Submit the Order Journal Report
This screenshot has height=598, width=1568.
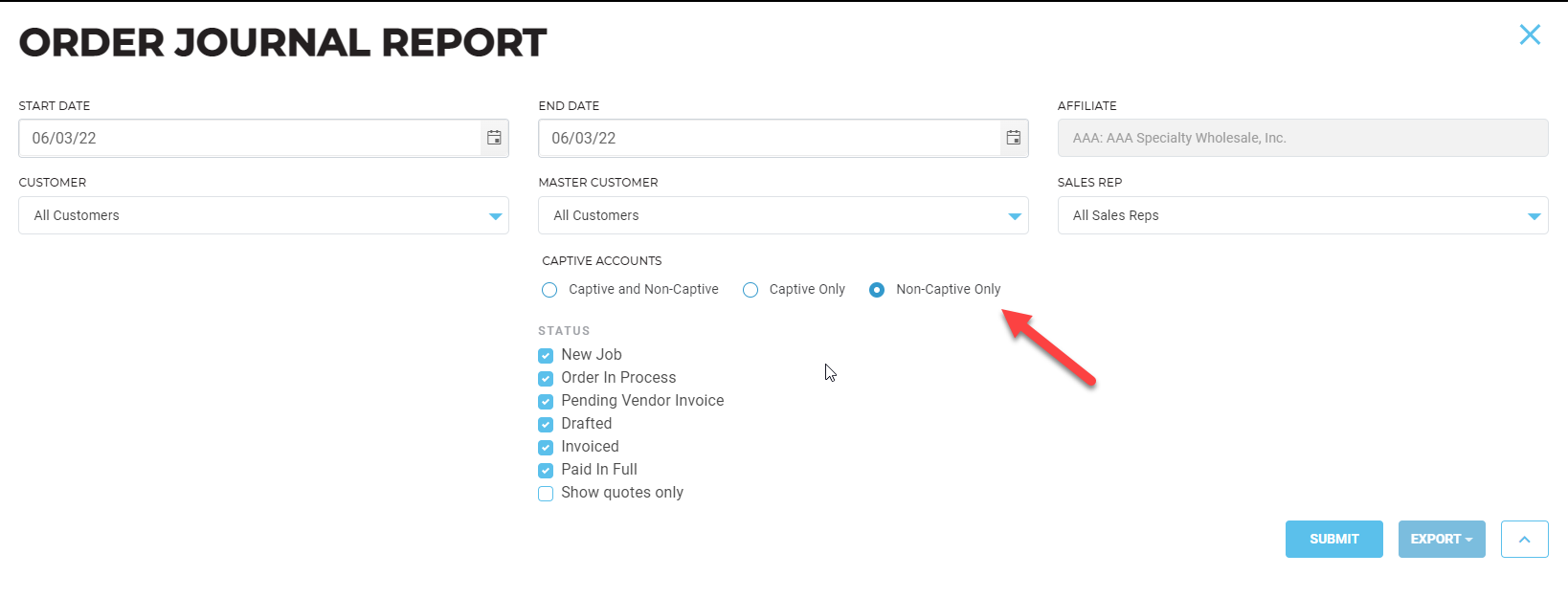click(x=1333, y=539)
